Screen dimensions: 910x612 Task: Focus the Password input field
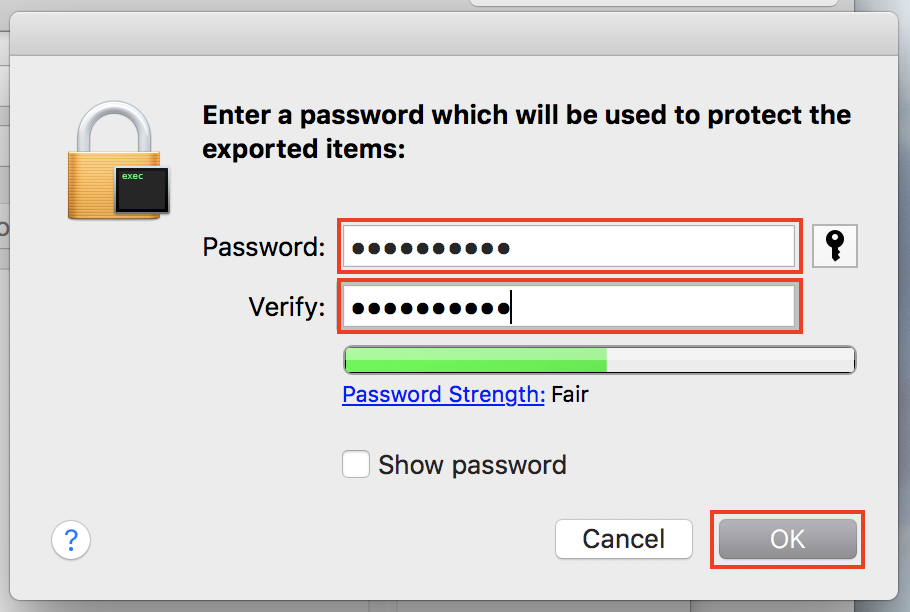pyautogui.click(x=569, y=247)
